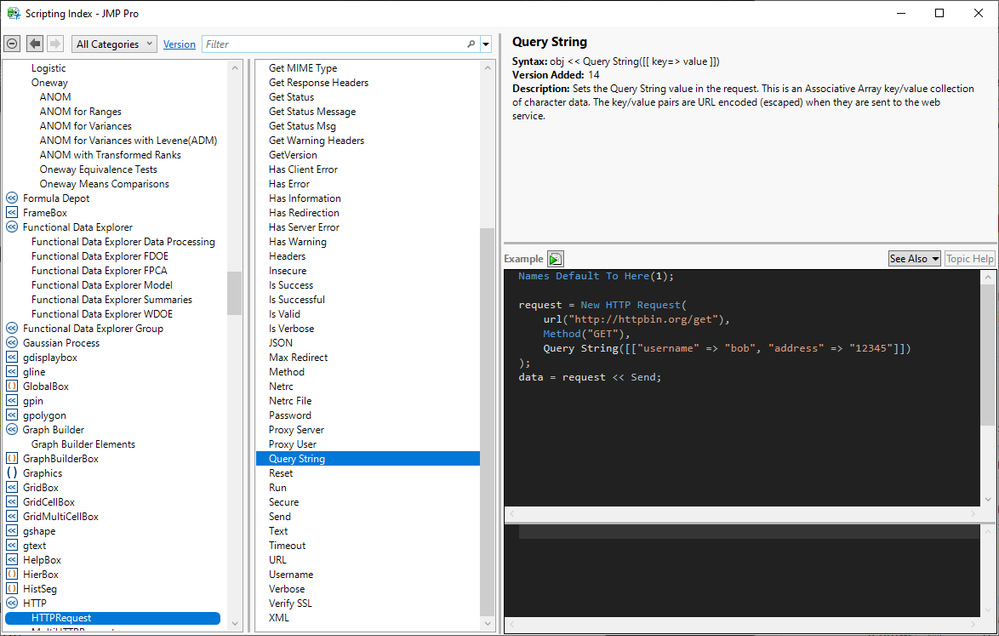The image size is (999, 636).
Task: Click the icon beside GraphBuilderBox
Action: point(12,459)
